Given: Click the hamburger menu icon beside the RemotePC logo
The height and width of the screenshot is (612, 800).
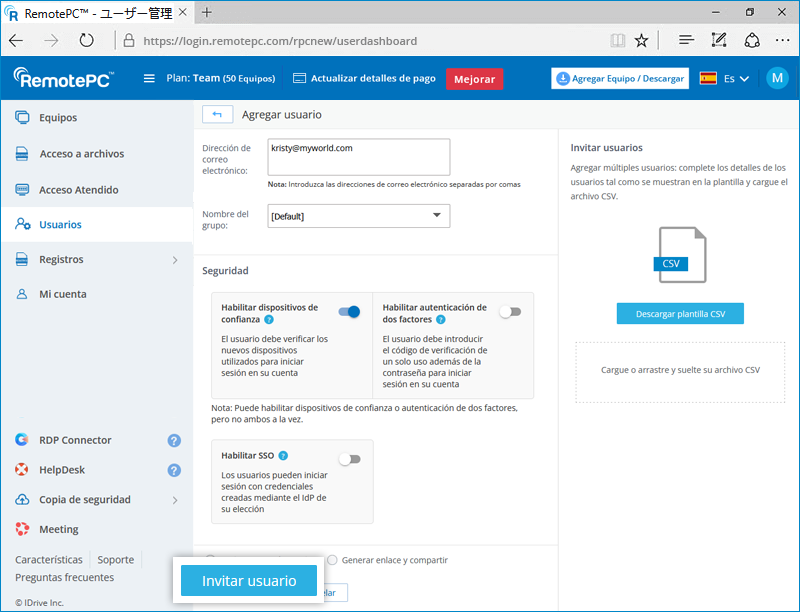Looking at the screenshot, I should pos(150,79).
